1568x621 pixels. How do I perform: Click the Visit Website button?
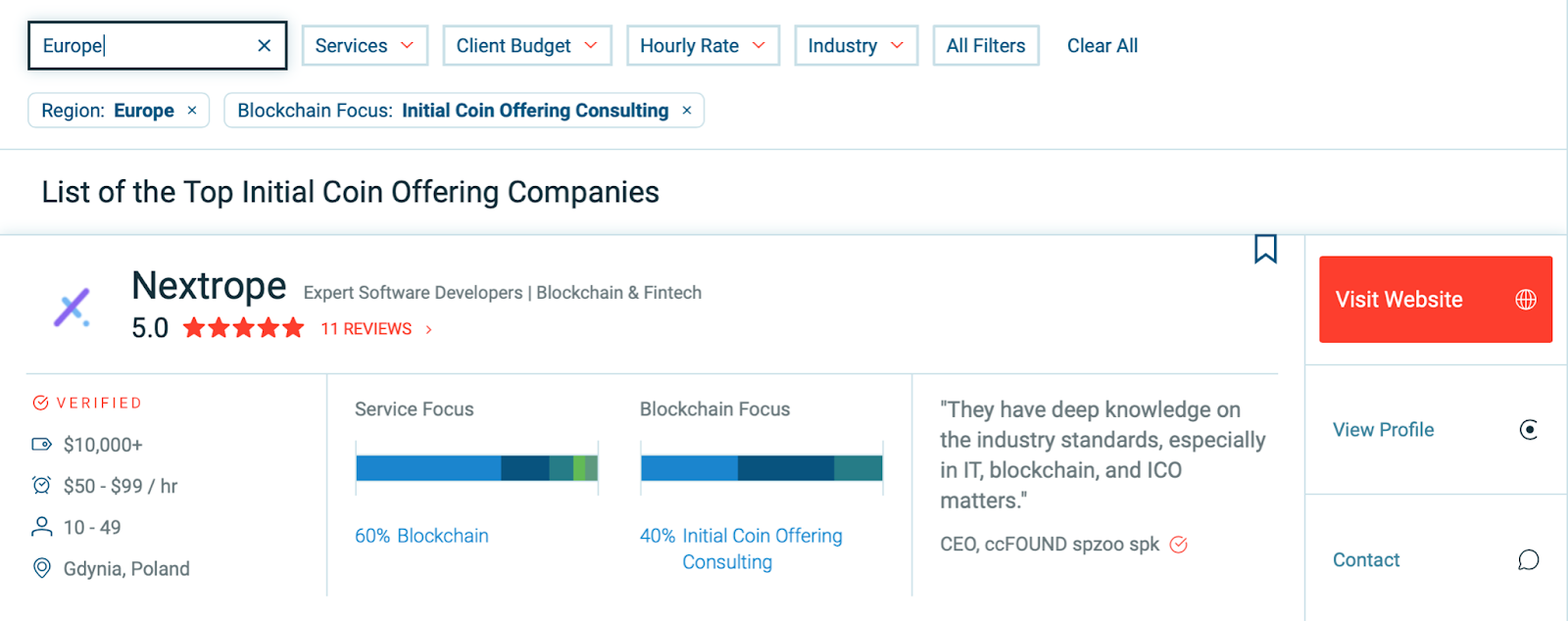(1436, 300)
